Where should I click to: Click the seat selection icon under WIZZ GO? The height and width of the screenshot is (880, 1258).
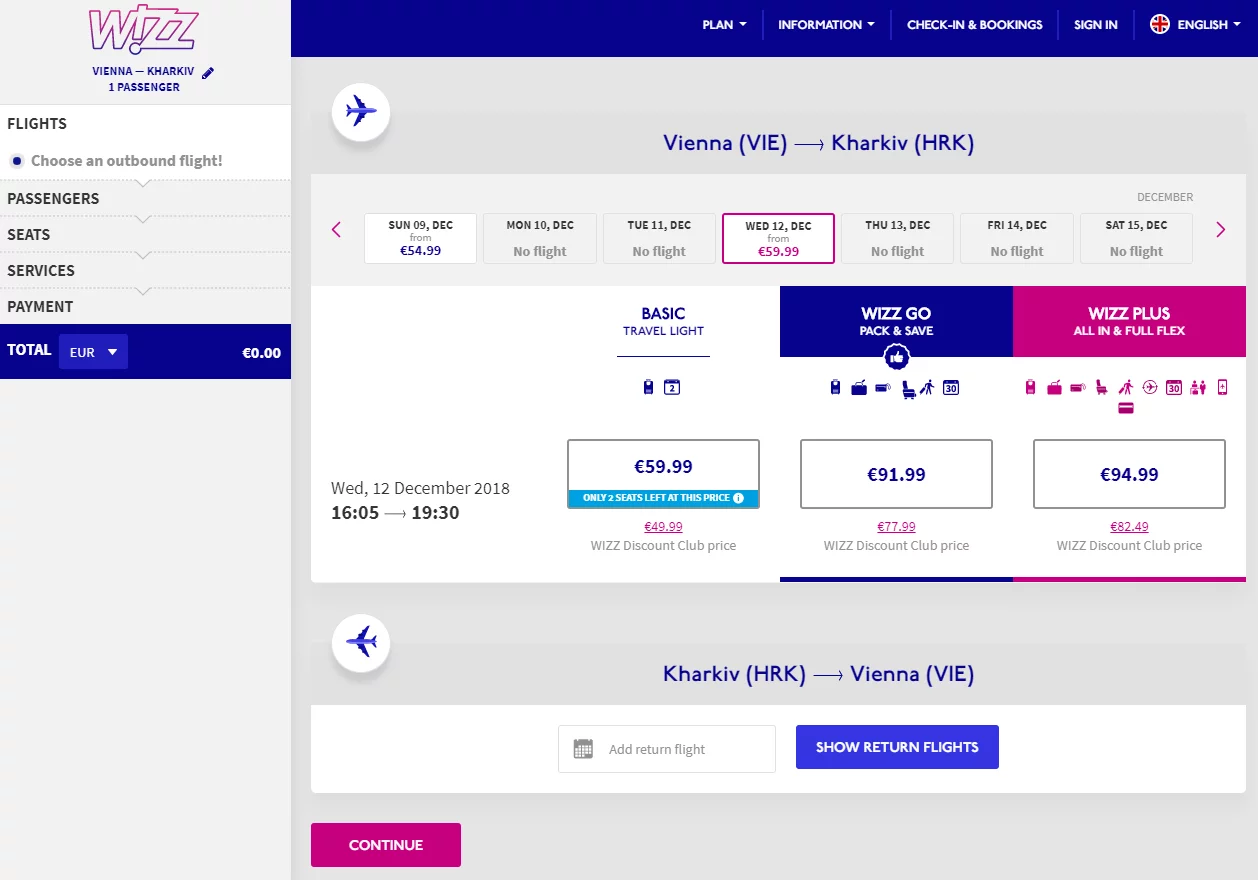(909, 388)
